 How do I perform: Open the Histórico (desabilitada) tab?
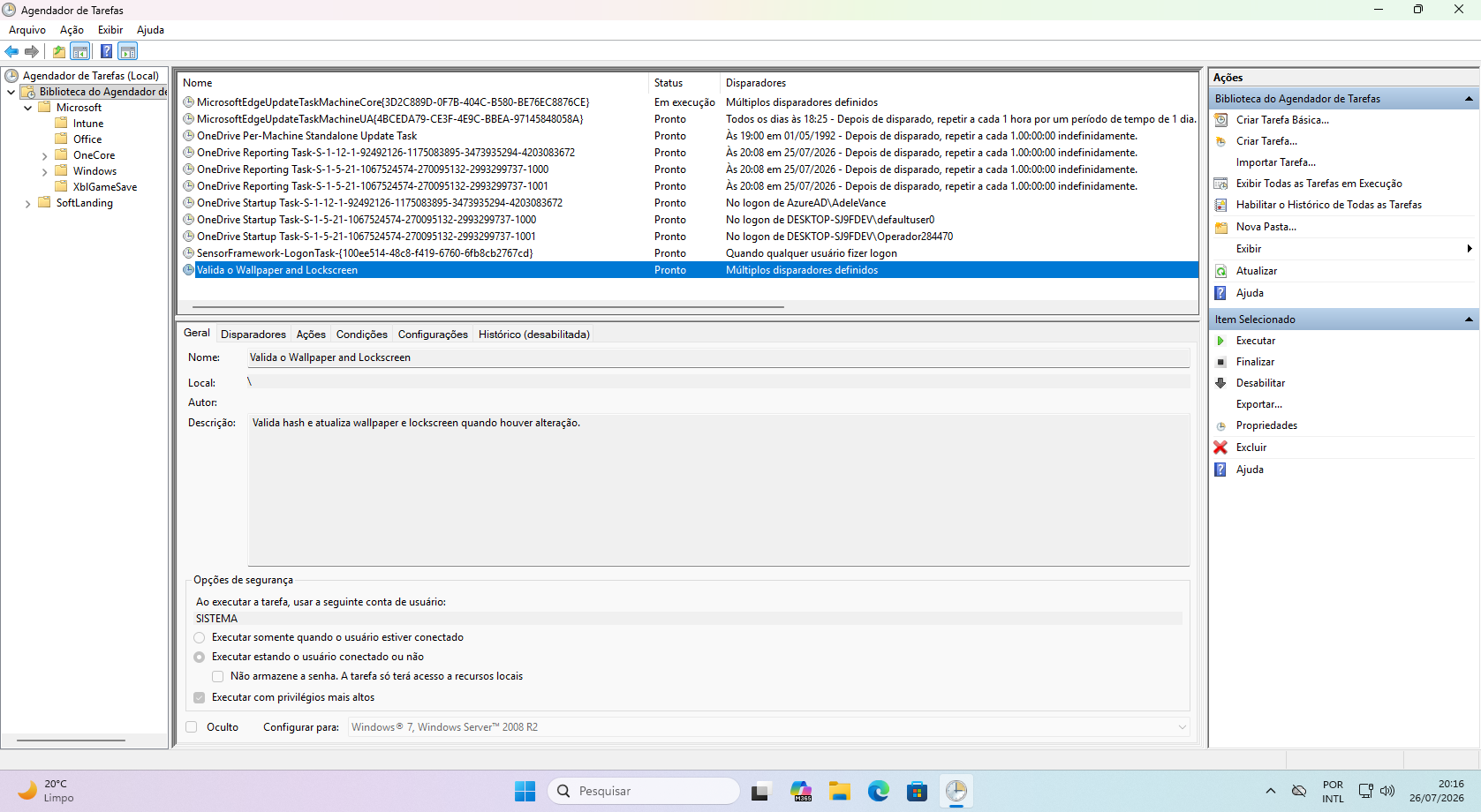pyautogui.click(x=534, y=335)
